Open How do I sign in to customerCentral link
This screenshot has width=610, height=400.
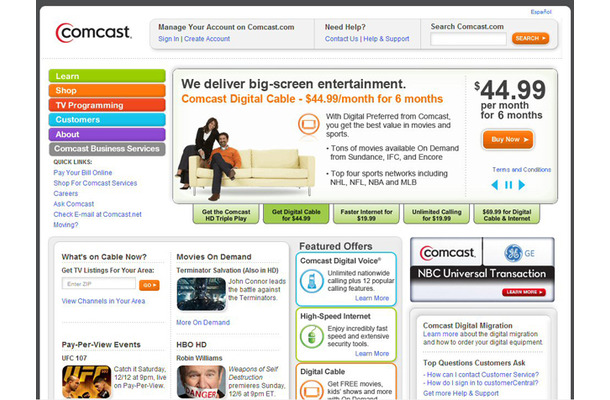(x=482, y=383)
